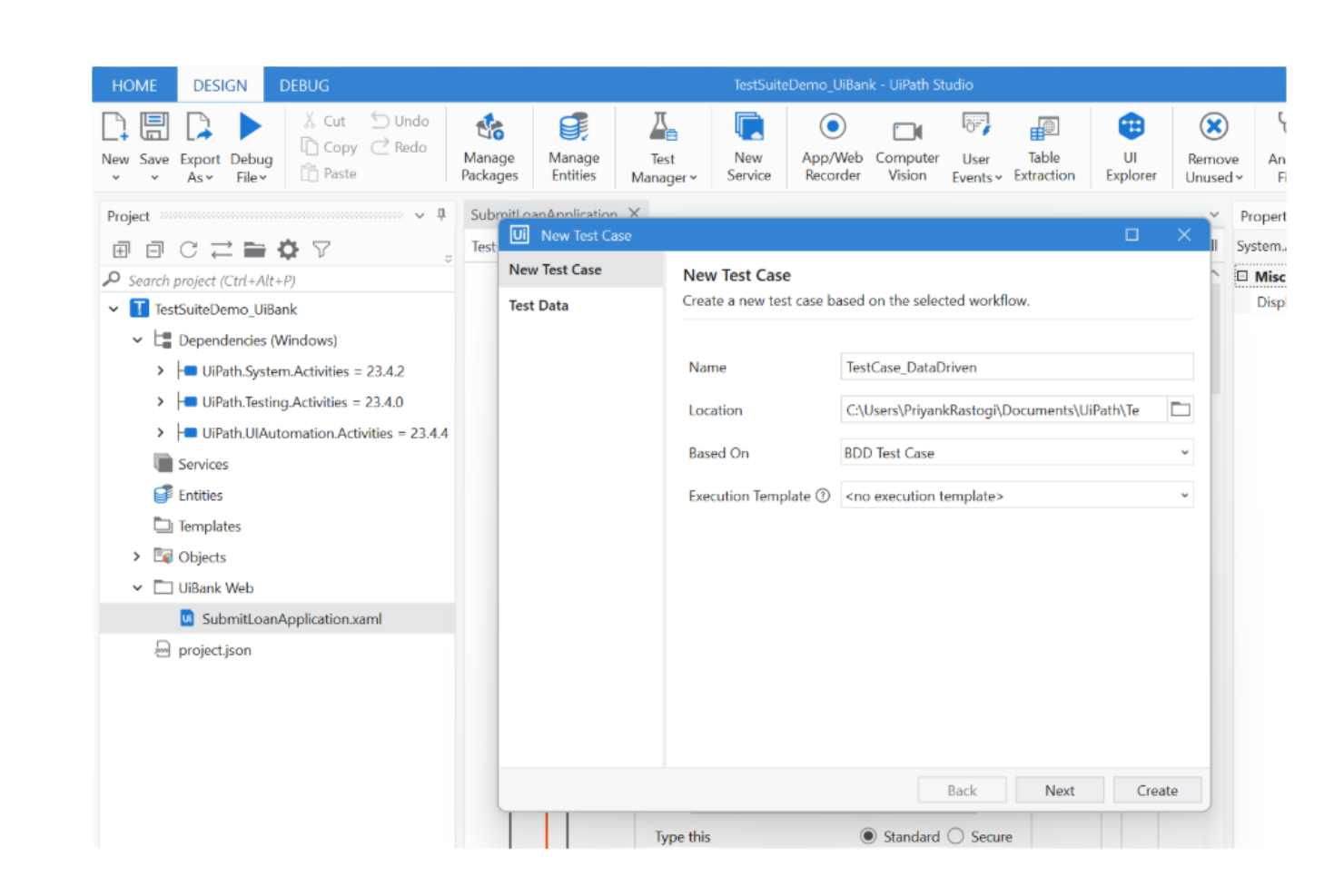Image resolution: width=1344 pixels, height=896 pixels.
Task: Click the Next button
Action: [x=1059, y=790]
